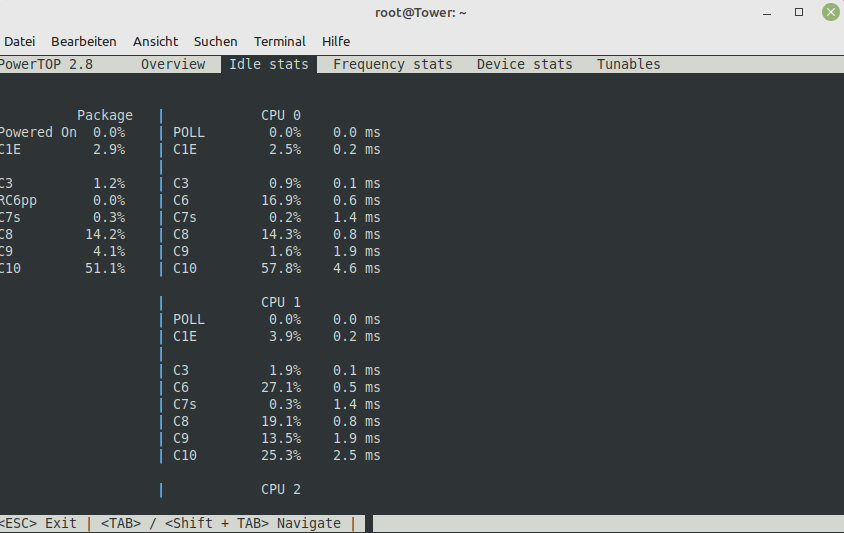The image size is (844, 533).
Task: Click Package C10 value 51.1%
Action: click(105, 268)
